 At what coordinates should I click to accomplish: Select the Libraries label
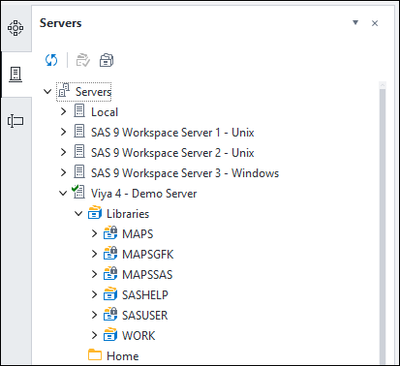(128, 214)
